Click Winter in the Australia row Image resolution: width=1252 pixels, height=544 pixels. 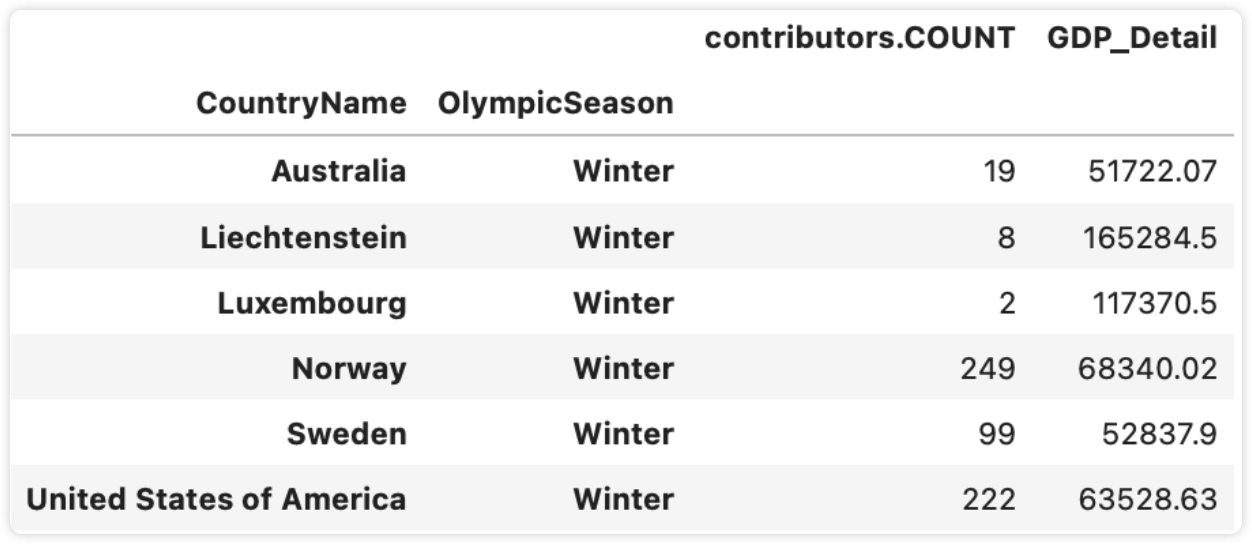[x=624, y=171]
